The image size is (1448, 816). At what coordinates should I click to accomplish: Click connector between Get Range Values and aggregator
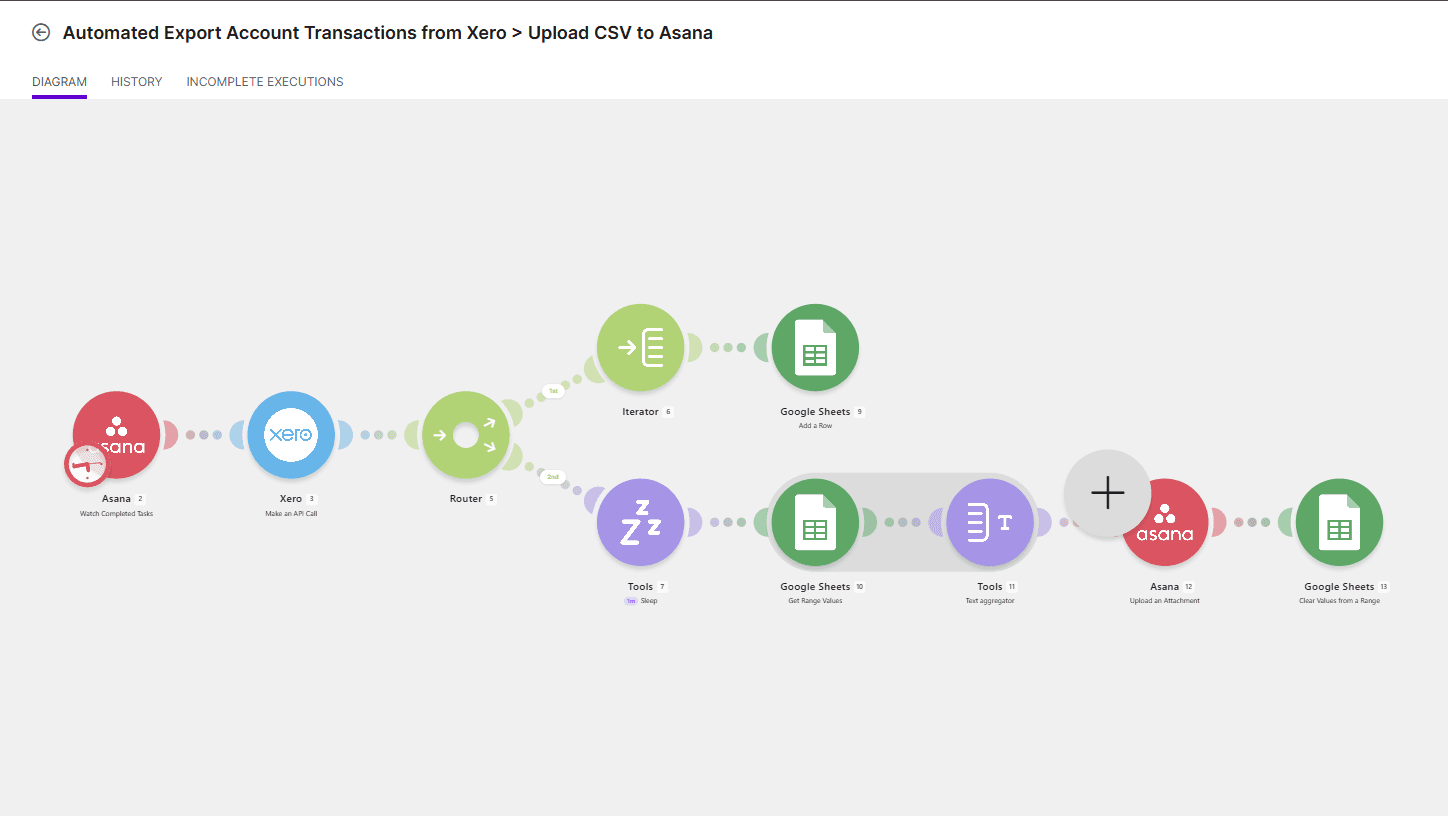pyautogui.click(x=903, y=522)
